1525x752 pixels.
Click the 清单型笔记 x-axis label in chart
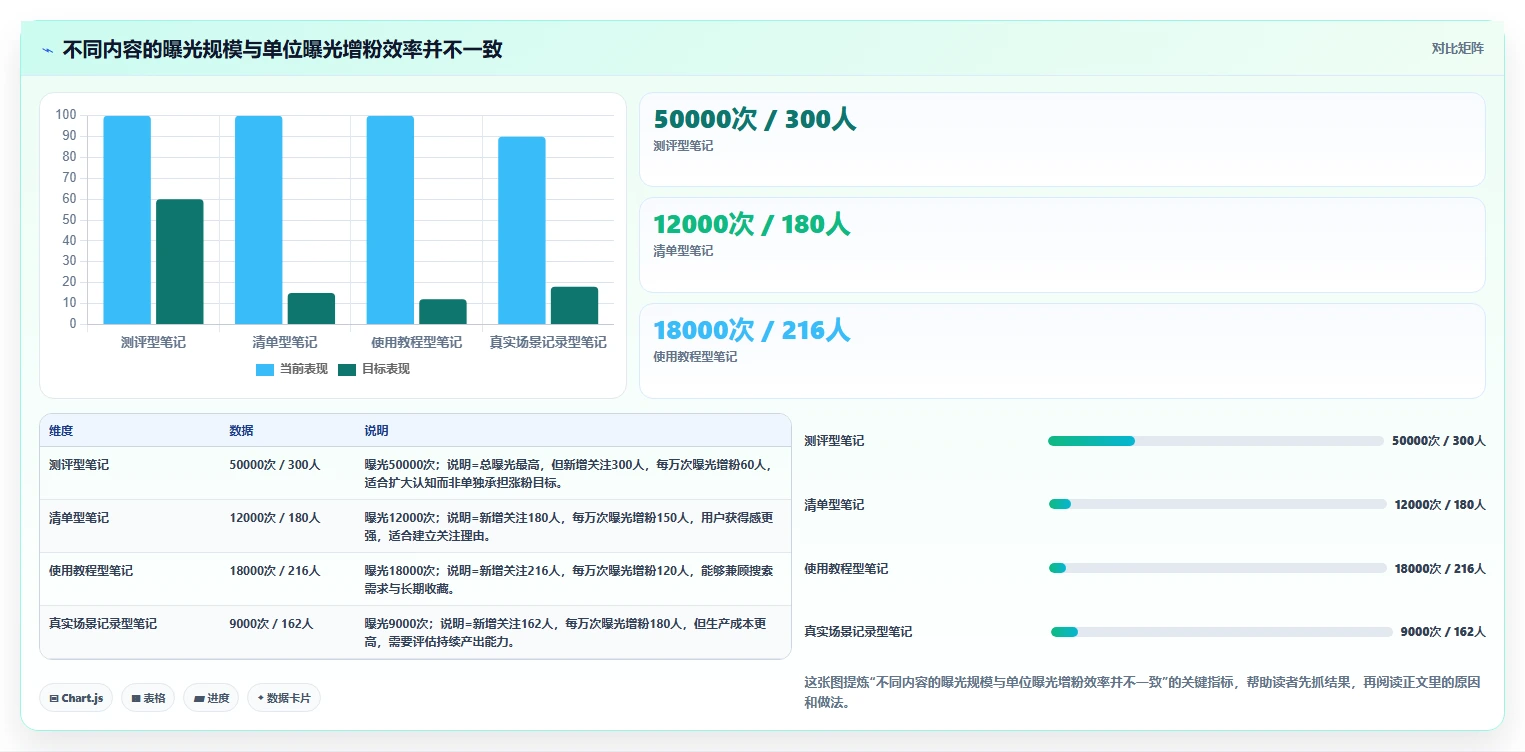pos(285,342)
